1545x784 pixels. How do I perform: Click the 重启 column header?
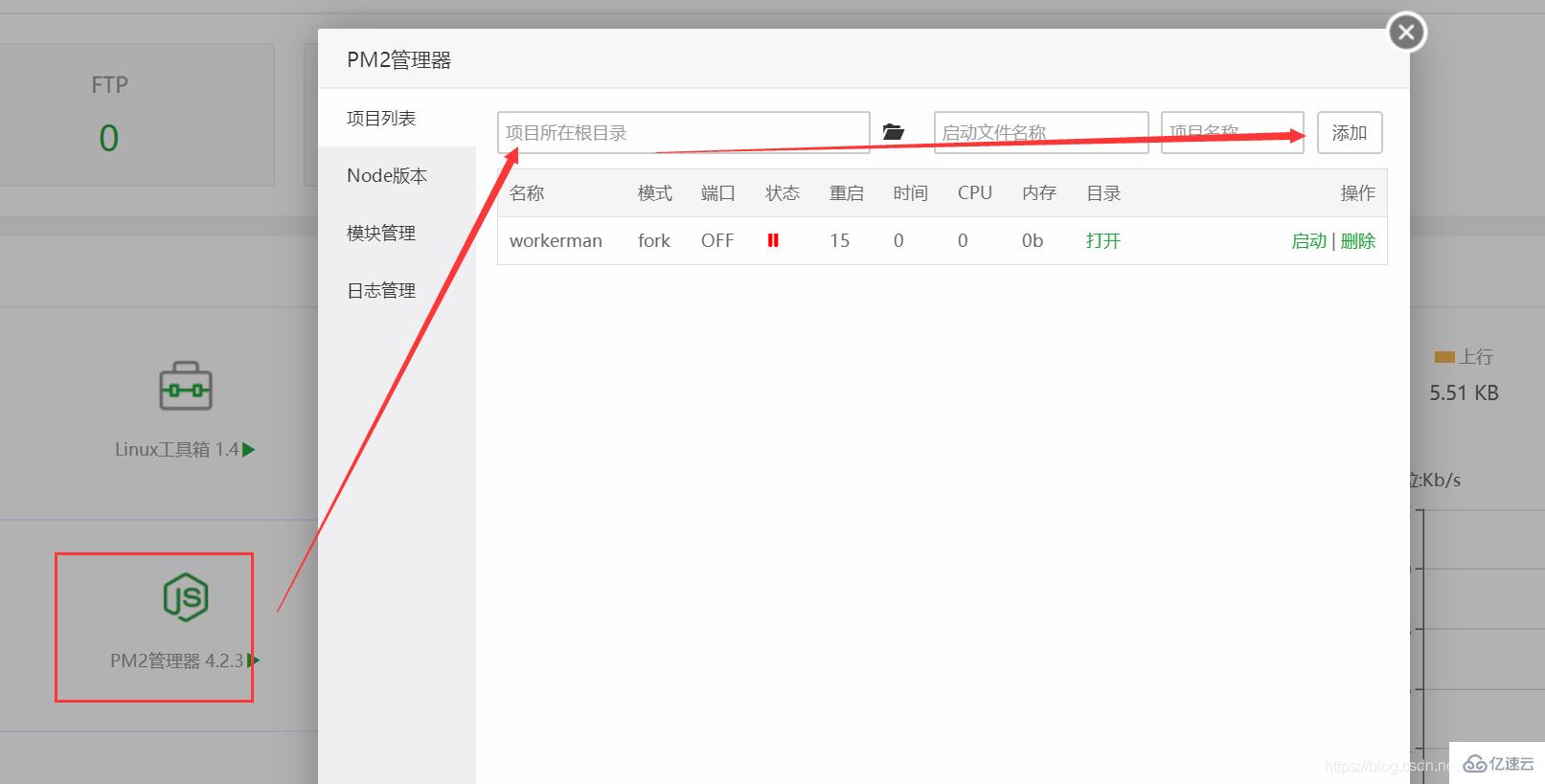coord(847,193)
